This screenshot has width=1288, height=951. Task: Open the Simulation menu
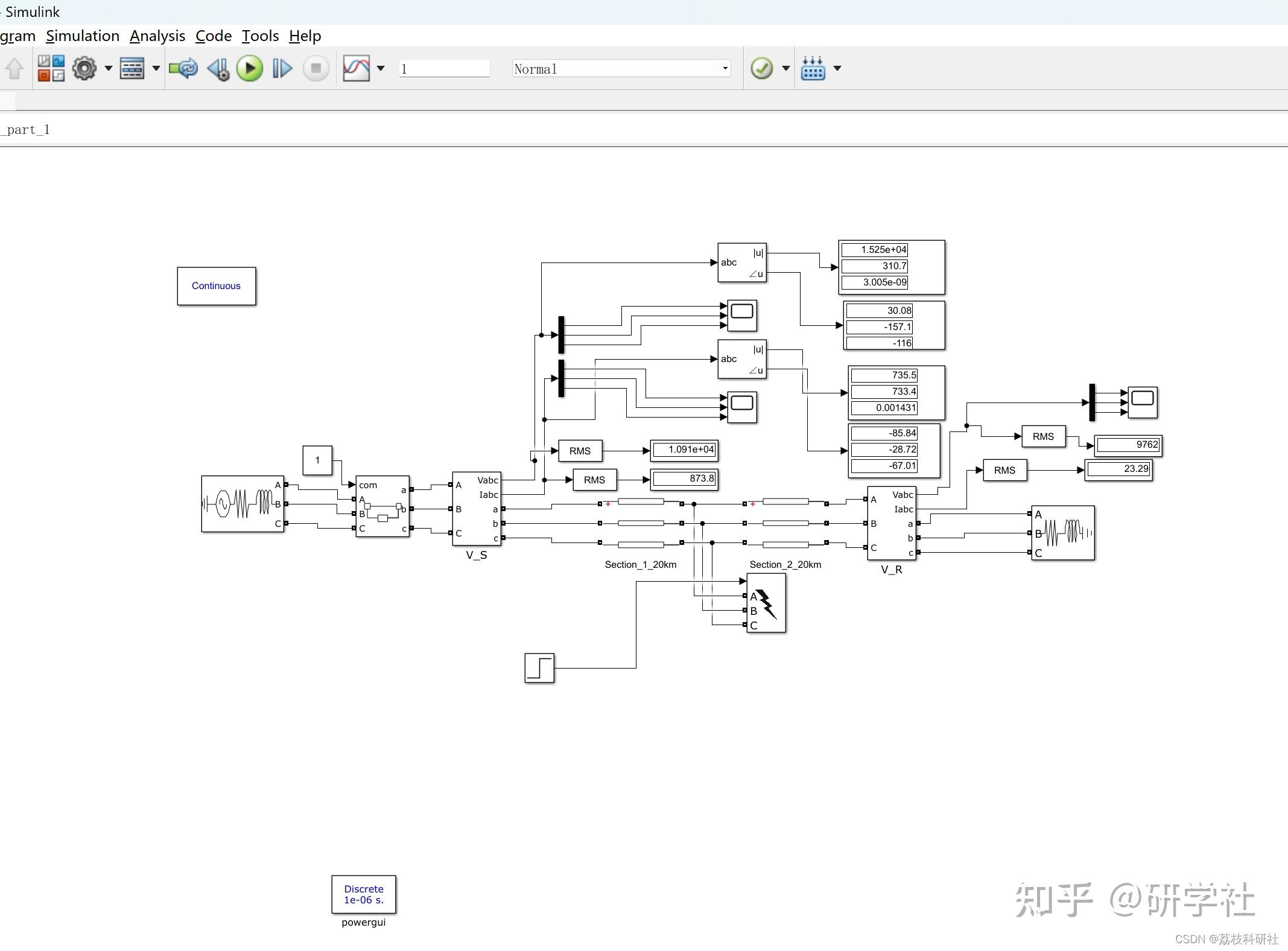(83, 36)
